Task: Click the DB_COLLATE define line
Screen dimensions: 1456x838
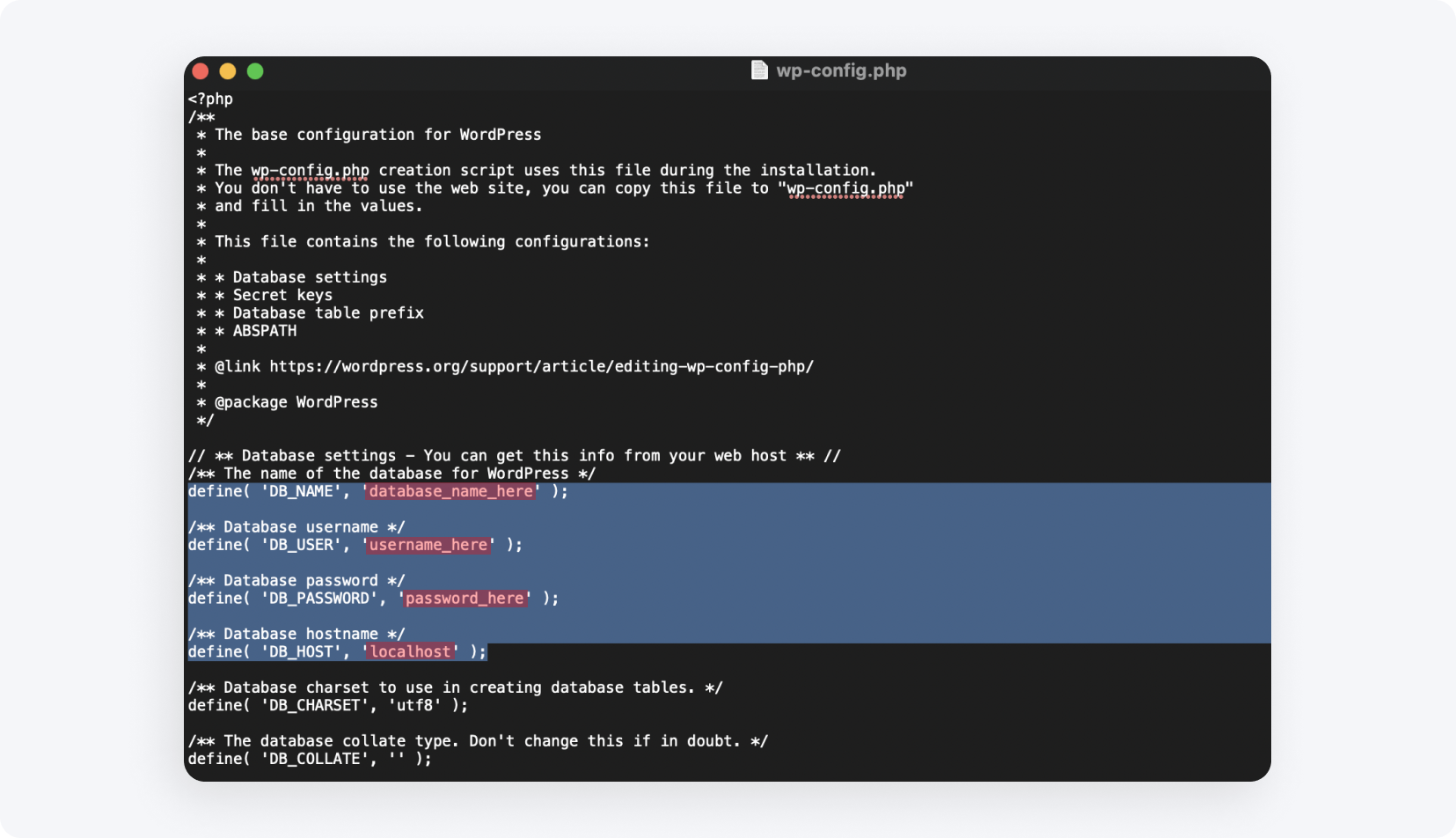Action: 308,758
